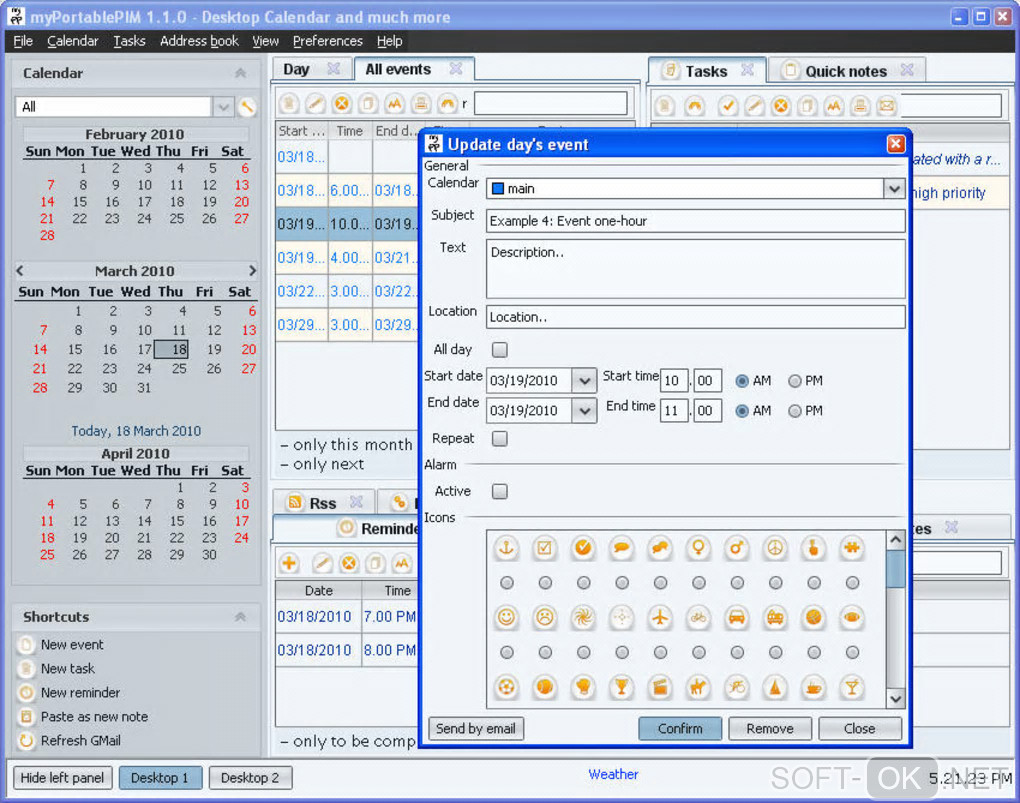Switch to the Quick notes tab
The width and height of the screenshot is (1020, 803).
pyautogui.click(x=846, y=71)
